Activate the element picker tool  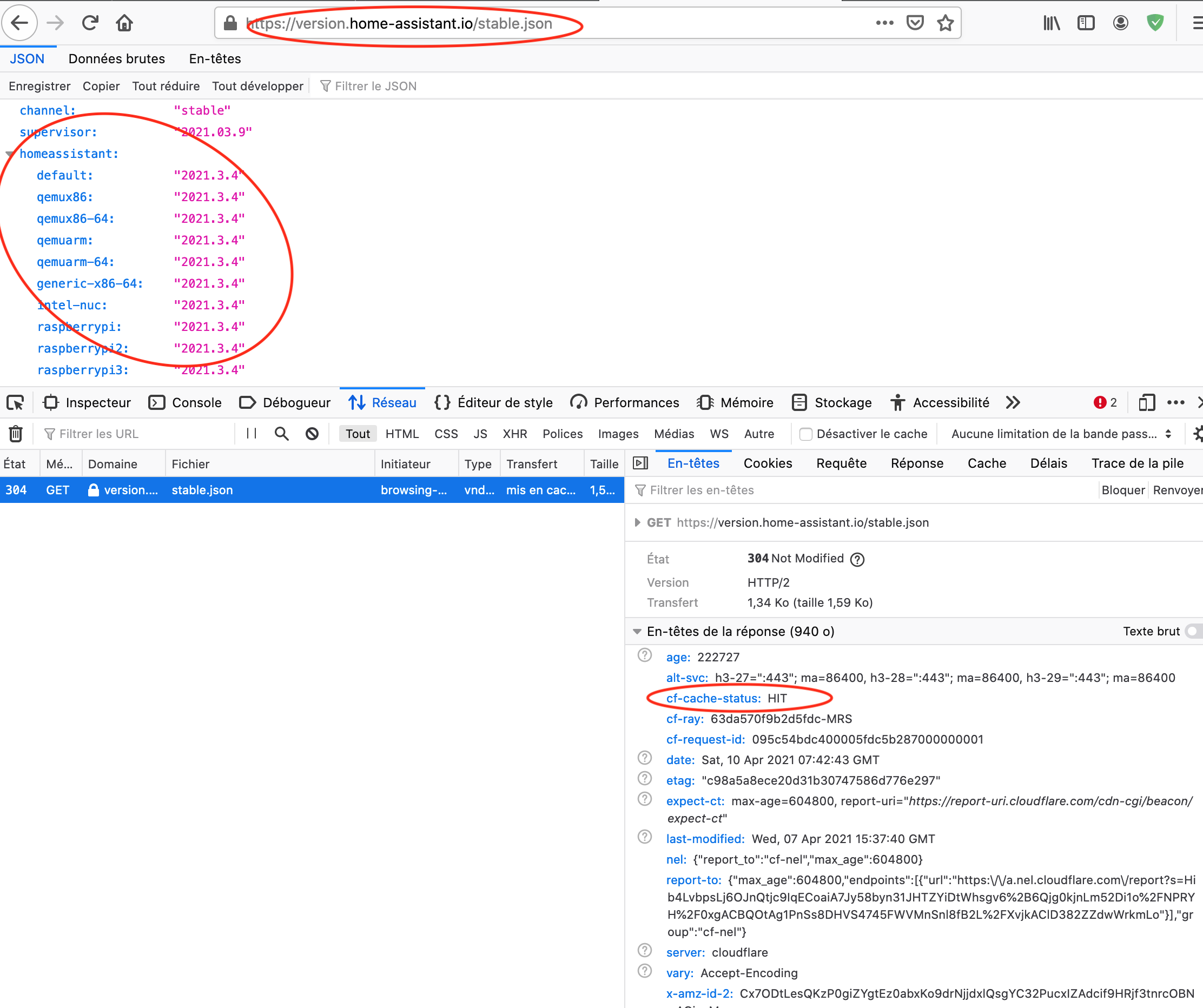click(16, 403)
